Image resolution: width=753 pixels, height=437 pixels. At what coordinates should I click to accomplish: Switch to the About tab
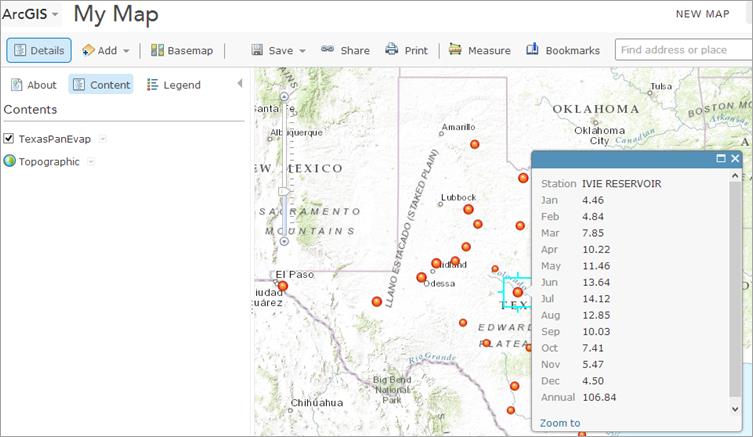[33, 85]
